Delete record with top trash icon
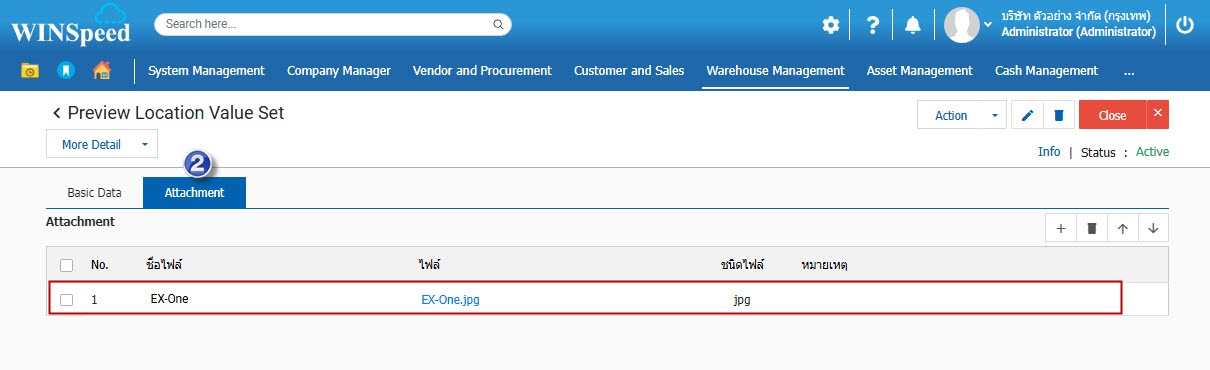The height and width of the screenshot is (370, 1210). (x=1058, y=115)
